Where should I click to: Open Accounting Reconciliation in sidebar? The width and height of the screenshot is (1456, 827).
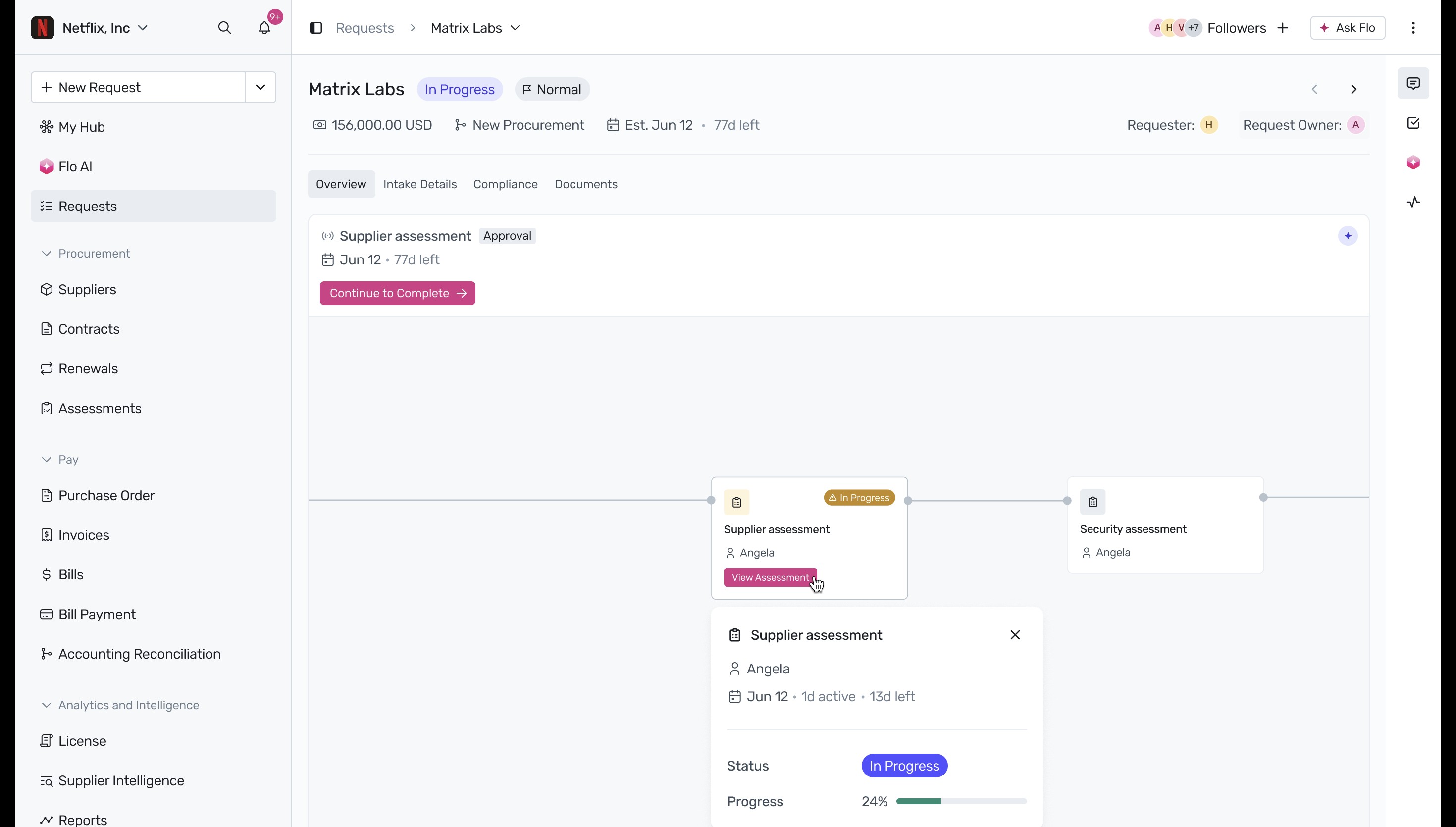[x=154, y=654]
